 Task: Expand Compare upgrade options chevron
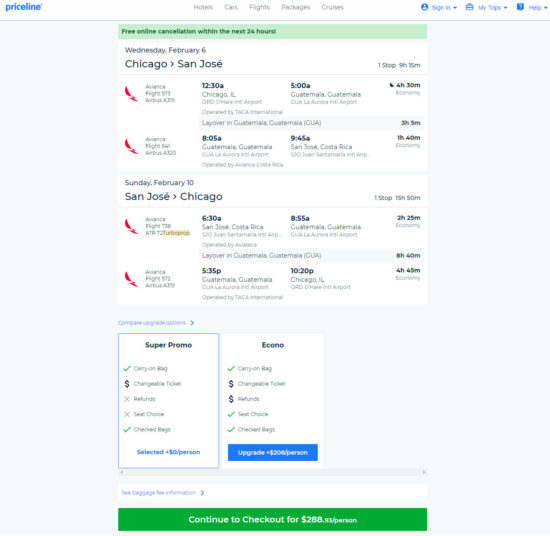[x=192, y=323]
